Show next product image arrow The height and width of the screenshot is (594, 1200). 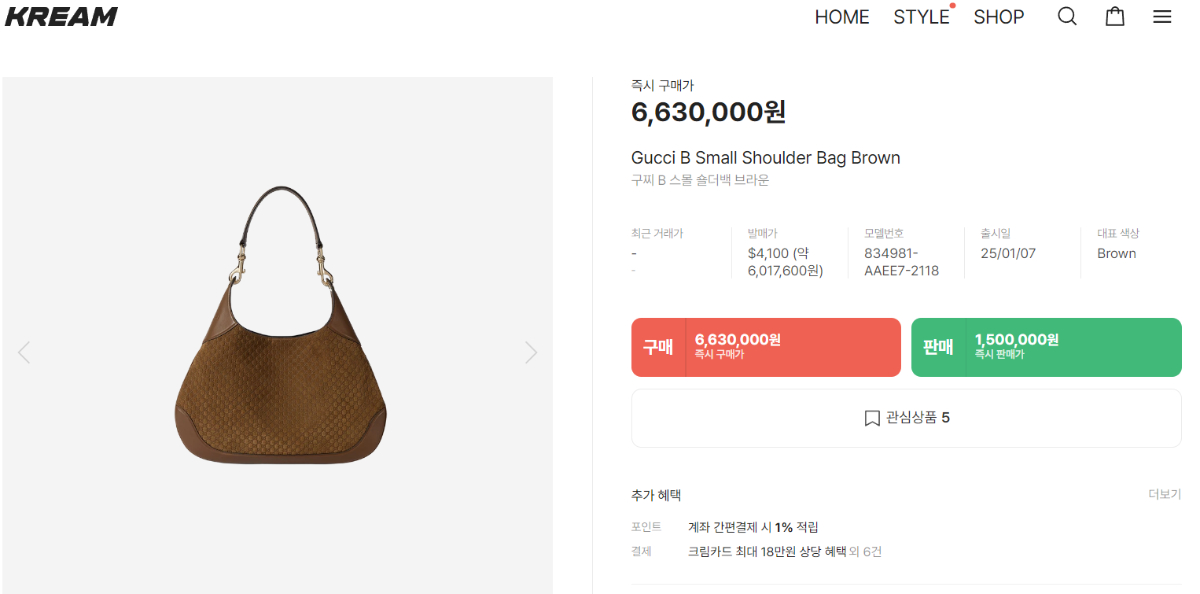531,352
